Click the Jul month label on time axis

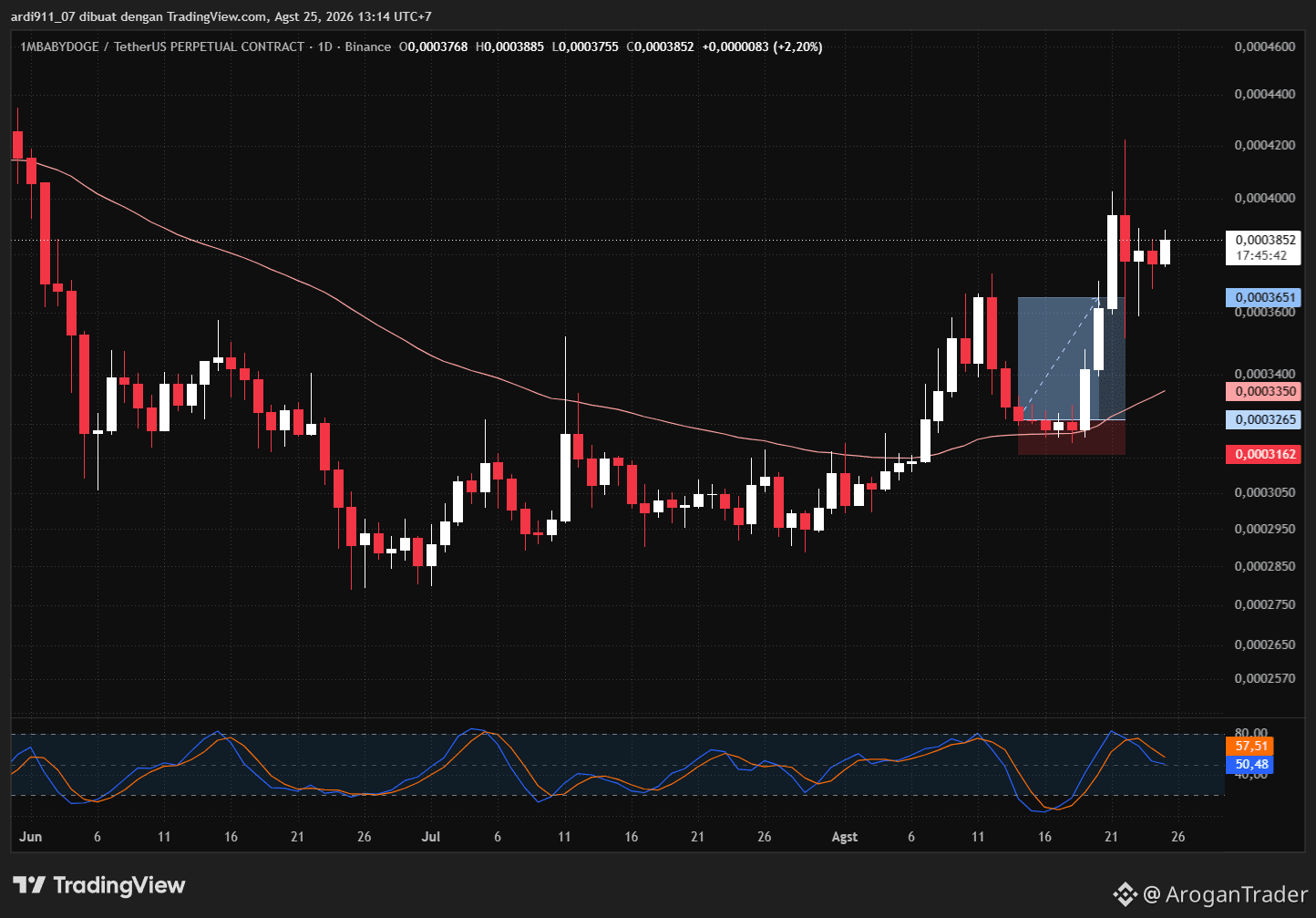[432, 837]
